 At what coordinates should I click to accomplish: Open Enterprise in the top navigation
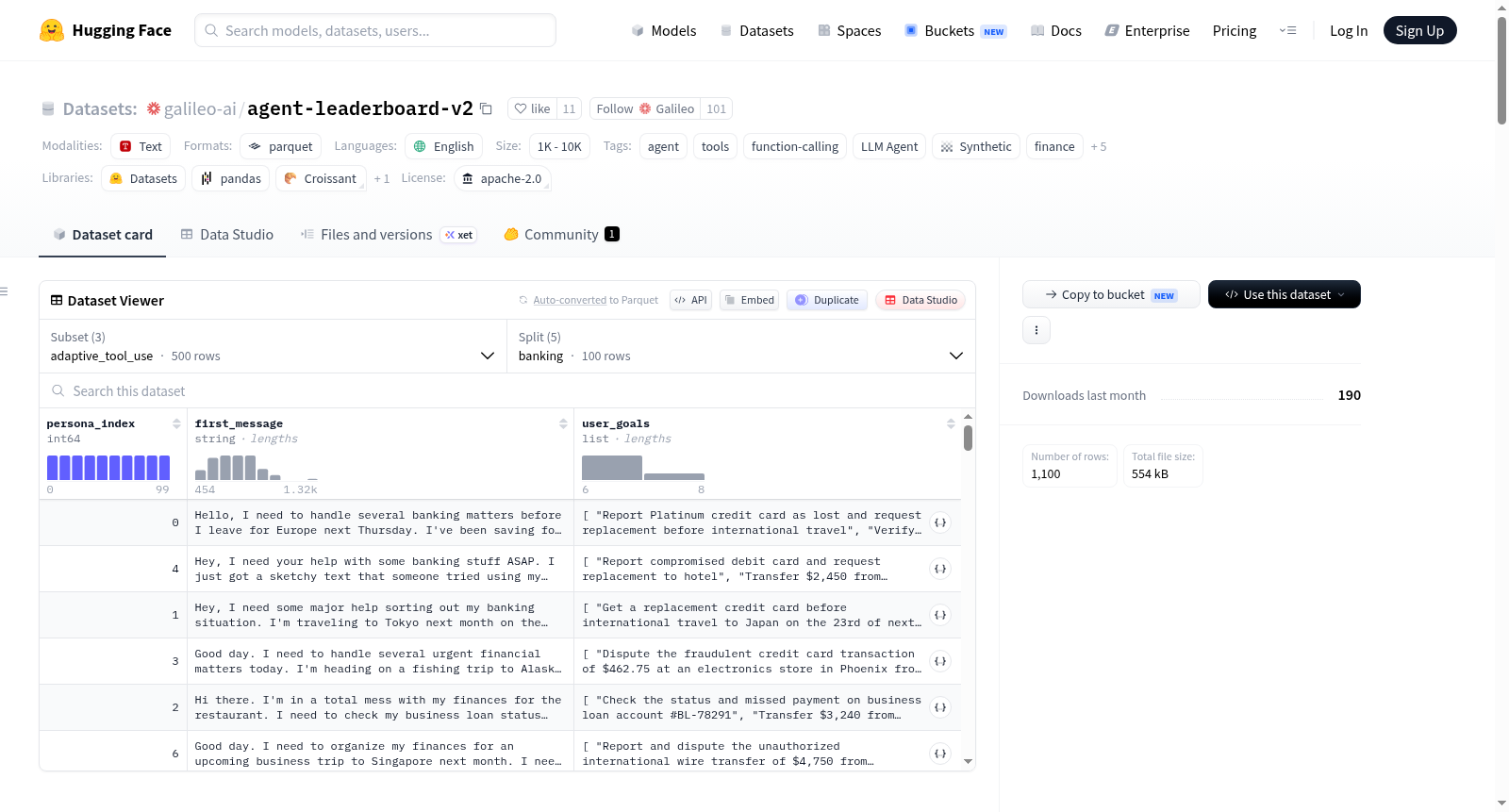tap(1147, 30)
